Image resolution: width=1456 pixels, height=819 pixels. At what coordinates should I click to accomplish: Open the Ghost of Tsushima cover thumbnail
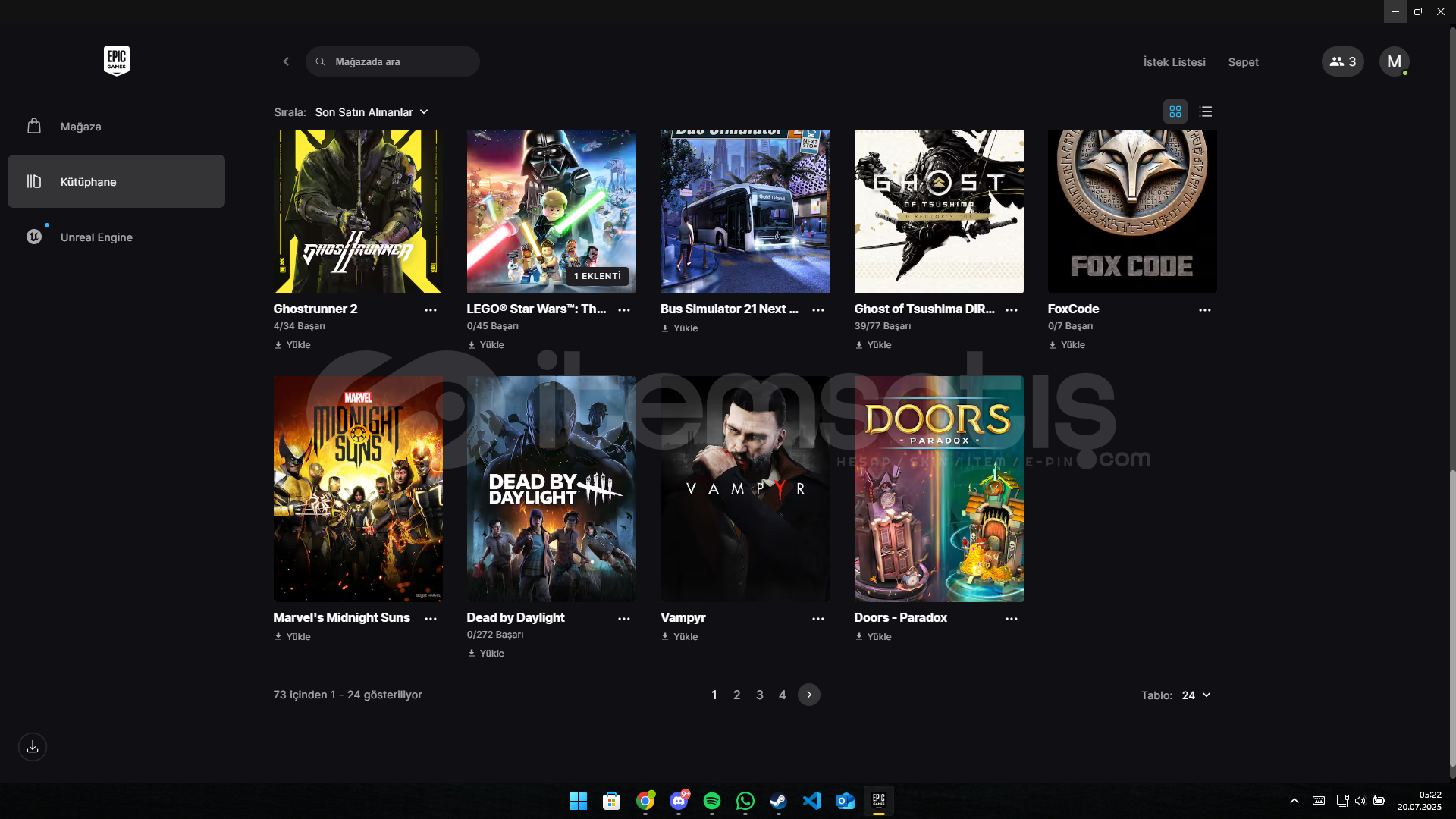pos(939,212)
